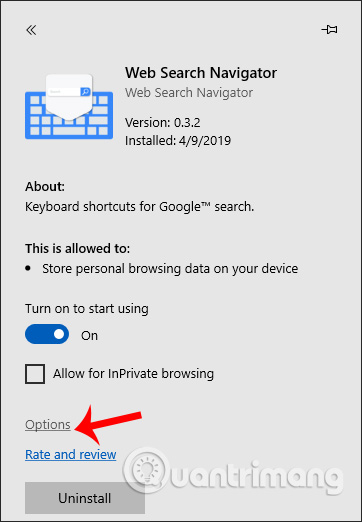Pin the extension pane with pushpin icon
Viewport: 362px width, 522px height.
[x=329, y=30]
